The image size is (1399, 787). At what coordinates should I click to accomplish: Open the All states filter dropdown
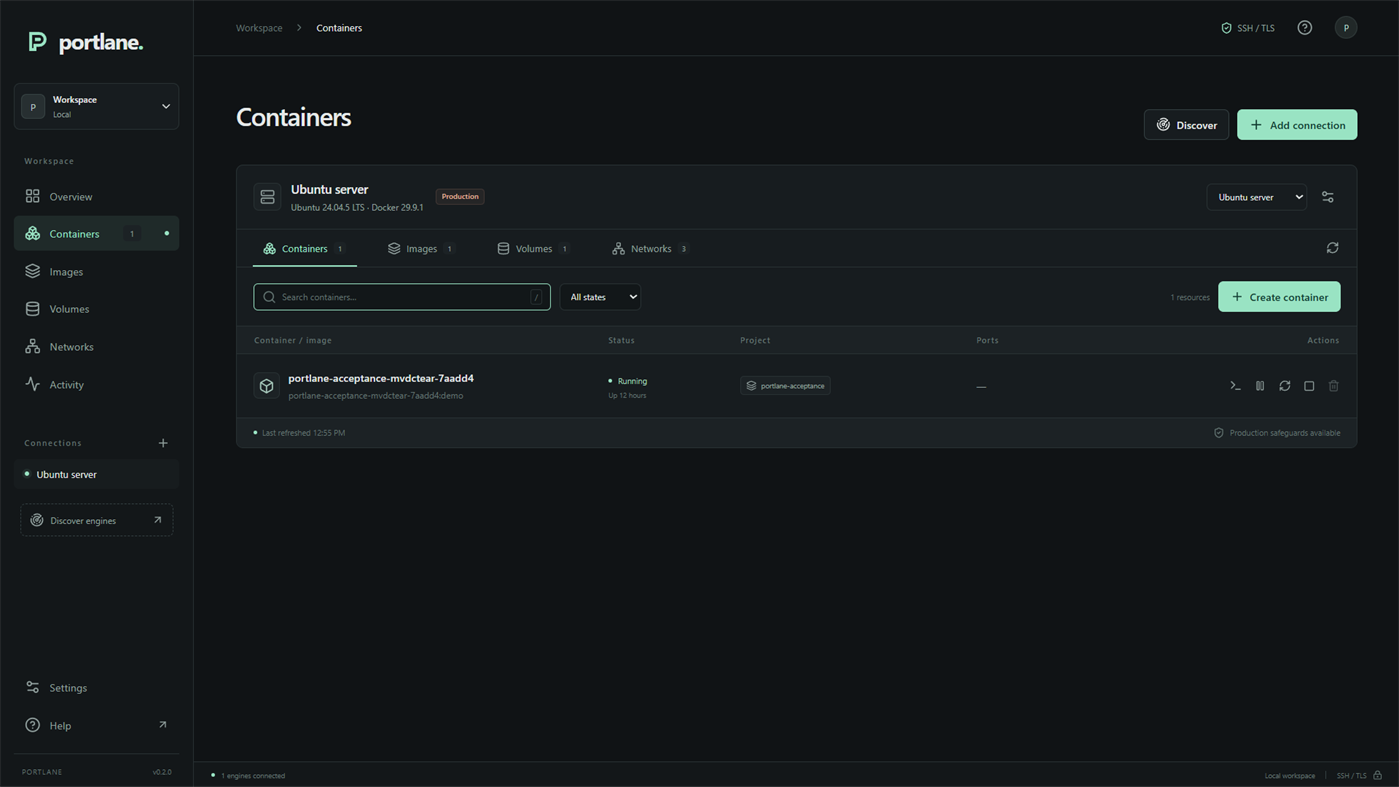600,297
